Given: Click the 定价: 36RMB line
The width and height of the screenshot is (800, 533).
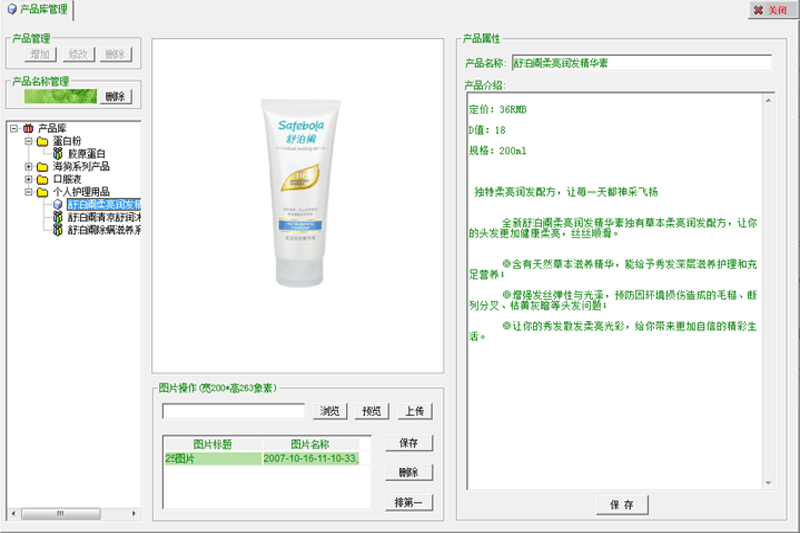Looking at the screenshot, I should (497, 110).
